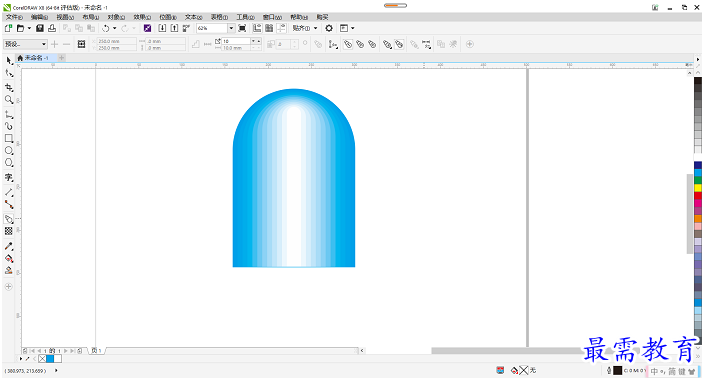Click the full screen preview icon
The height and width of the screenshot is (381, 705).
click(x=242, y=28)
